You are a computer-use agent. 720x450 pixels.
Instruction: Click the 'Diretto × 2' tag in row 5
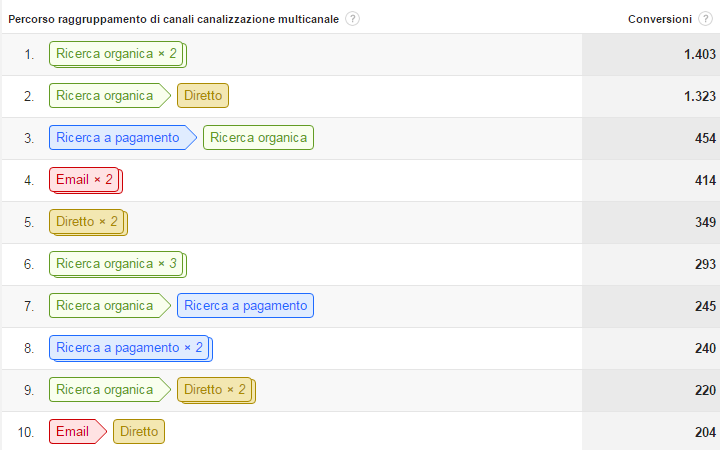[88, 223]
